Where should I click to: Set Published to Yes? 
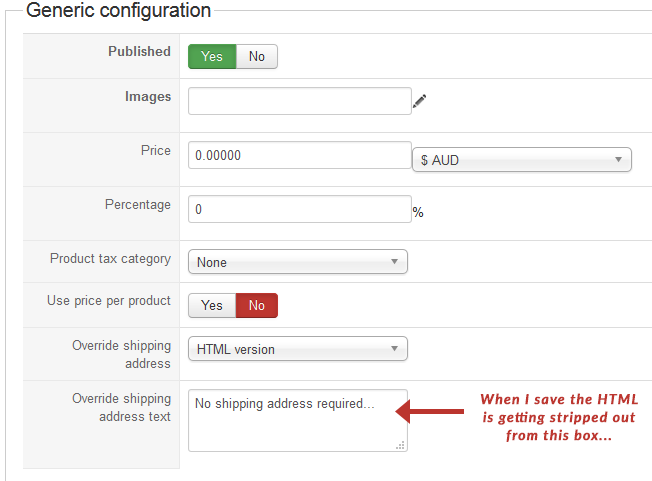point(212,57)
